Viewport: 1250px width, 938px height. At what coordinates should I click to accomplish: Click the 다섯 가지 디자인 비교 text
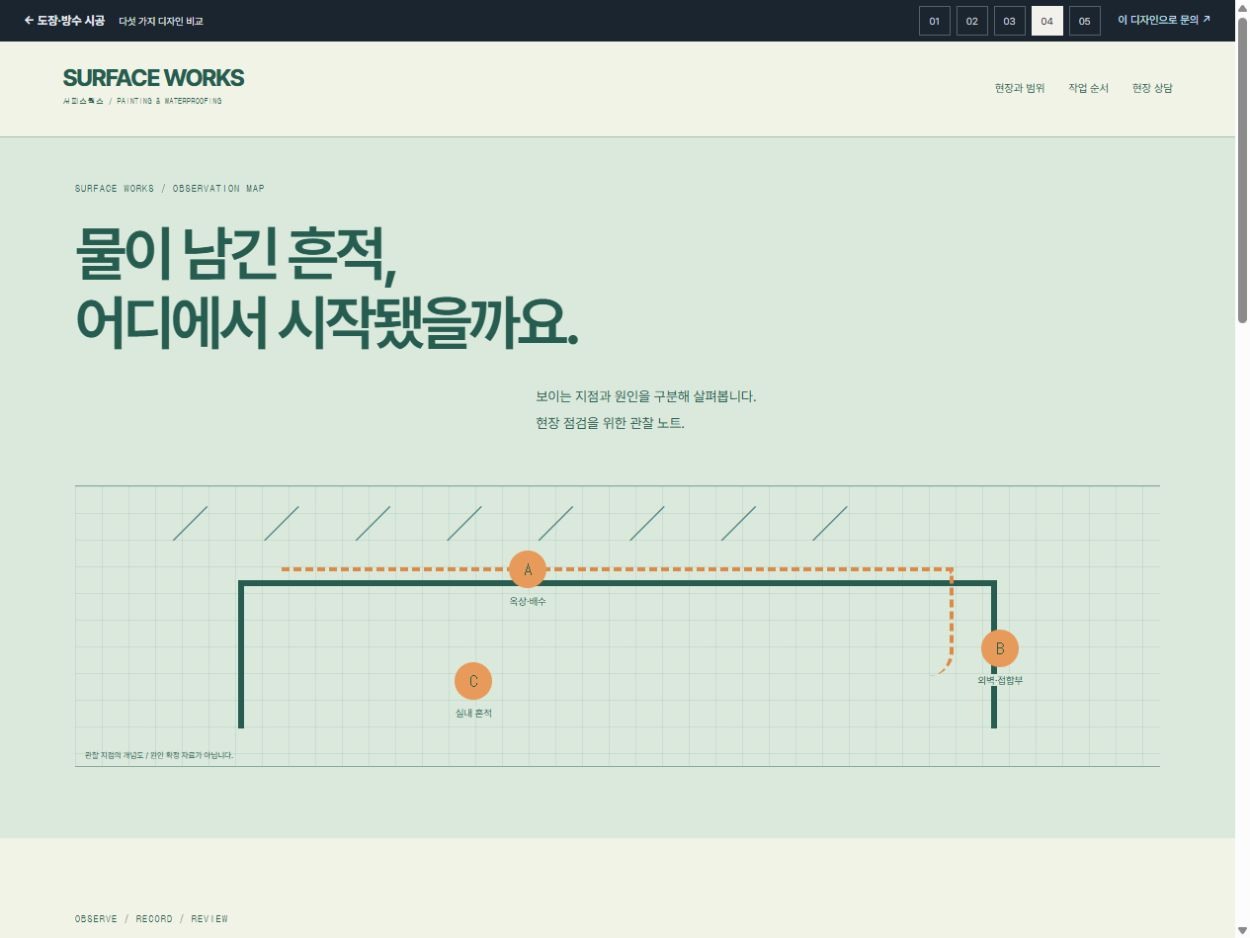[x=161, y=21]
